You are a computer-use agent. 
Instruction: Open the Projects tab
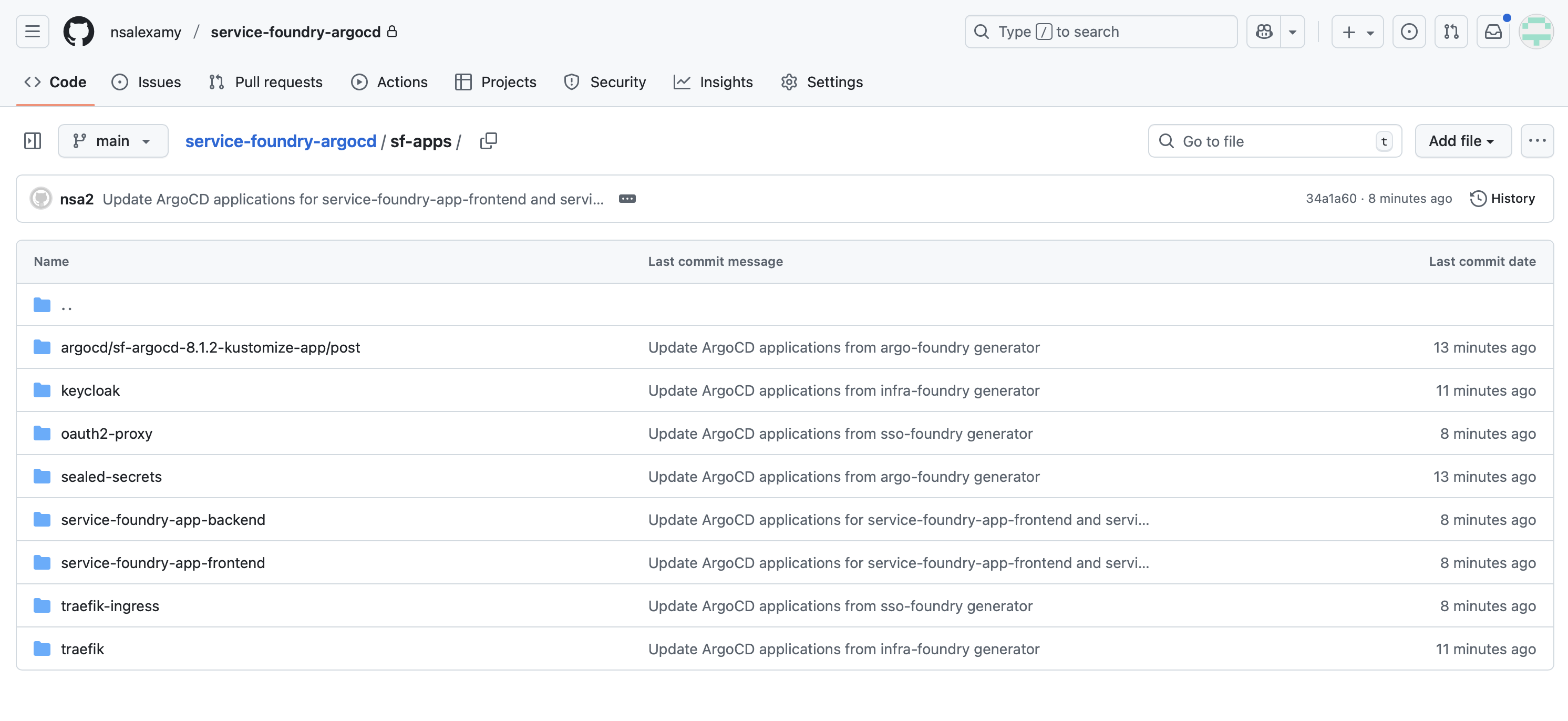[496, 82]
